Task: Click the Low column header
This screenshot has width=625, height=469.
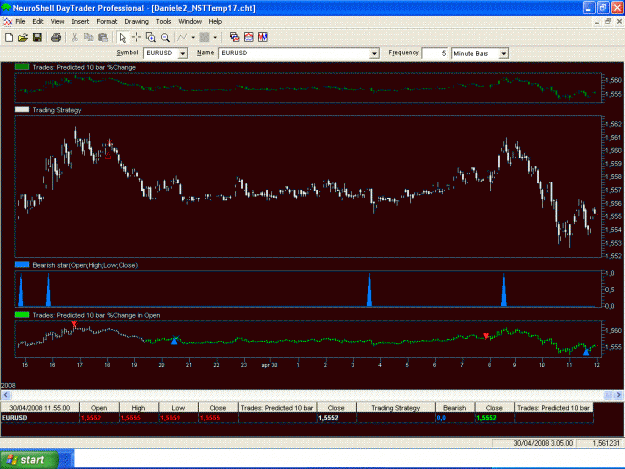Action: (x=178, y=408)
